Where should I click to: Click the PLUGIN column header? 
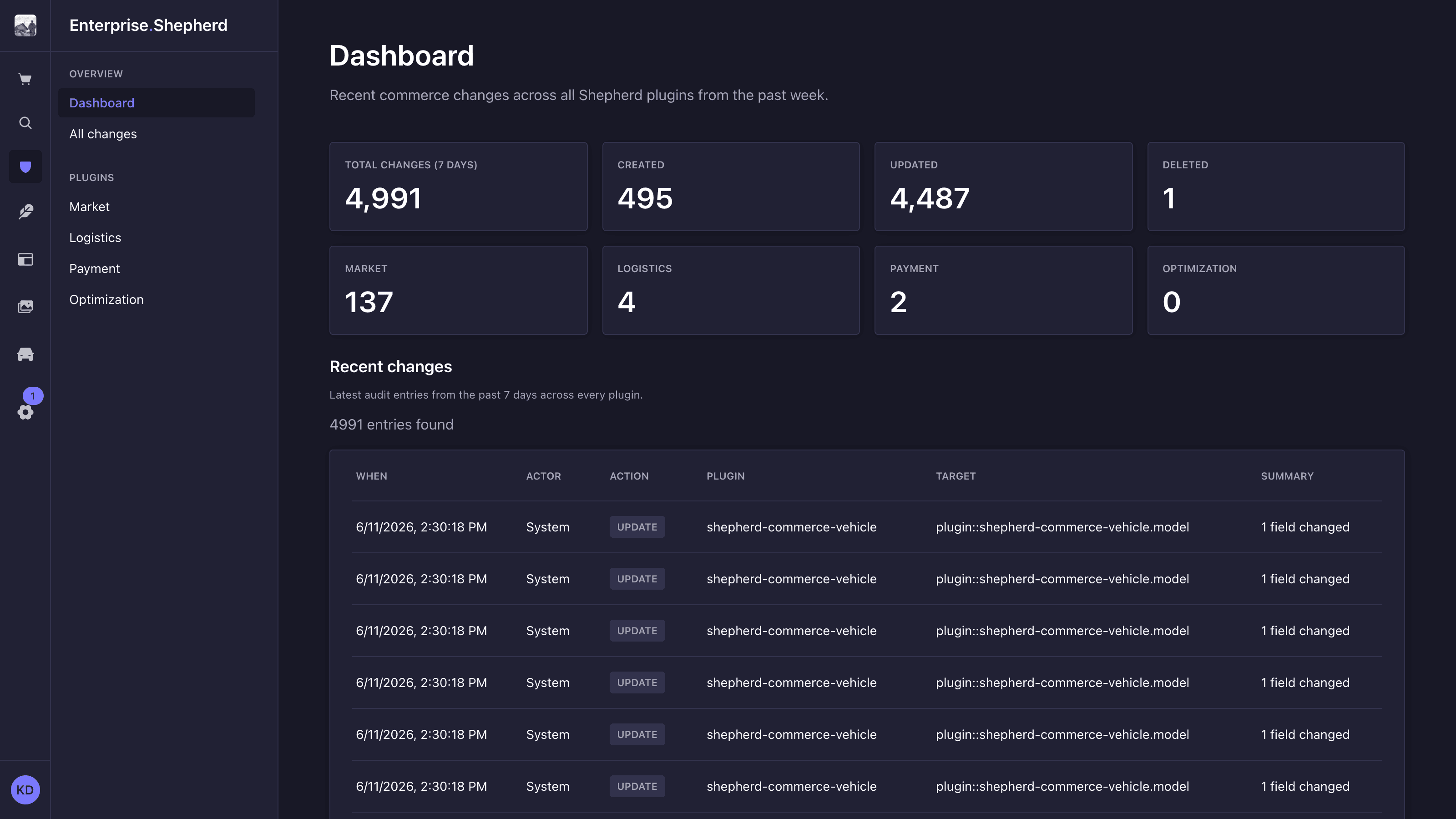pyautogui.click(x=725, y=476)
